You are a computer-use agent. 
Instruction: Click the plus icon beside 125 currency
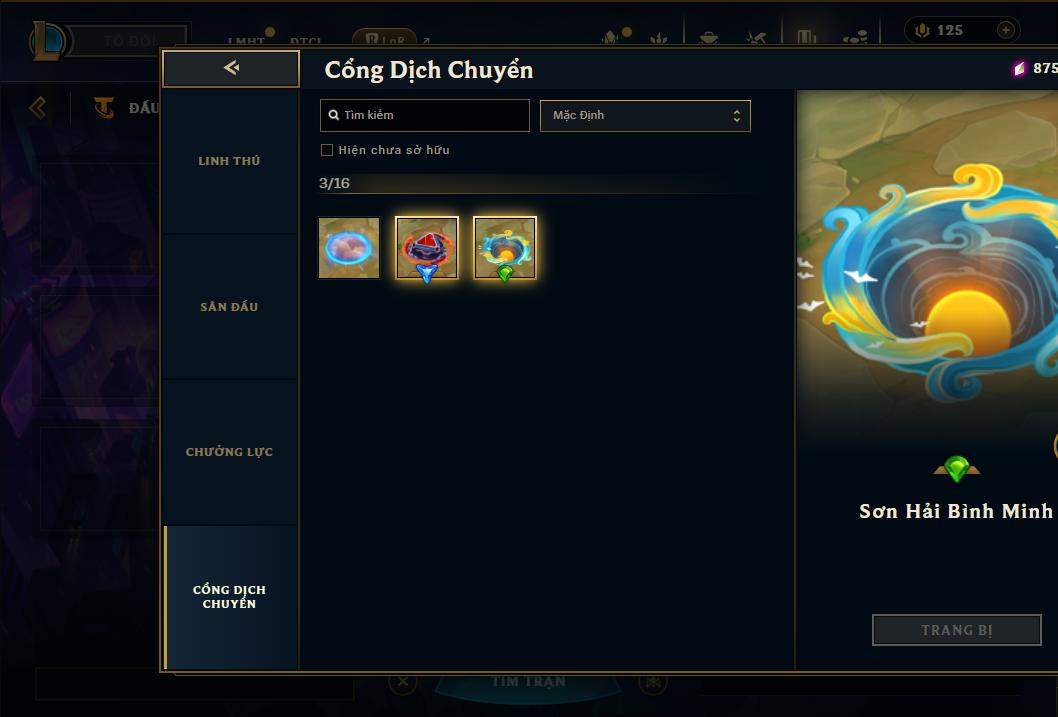1005,30
